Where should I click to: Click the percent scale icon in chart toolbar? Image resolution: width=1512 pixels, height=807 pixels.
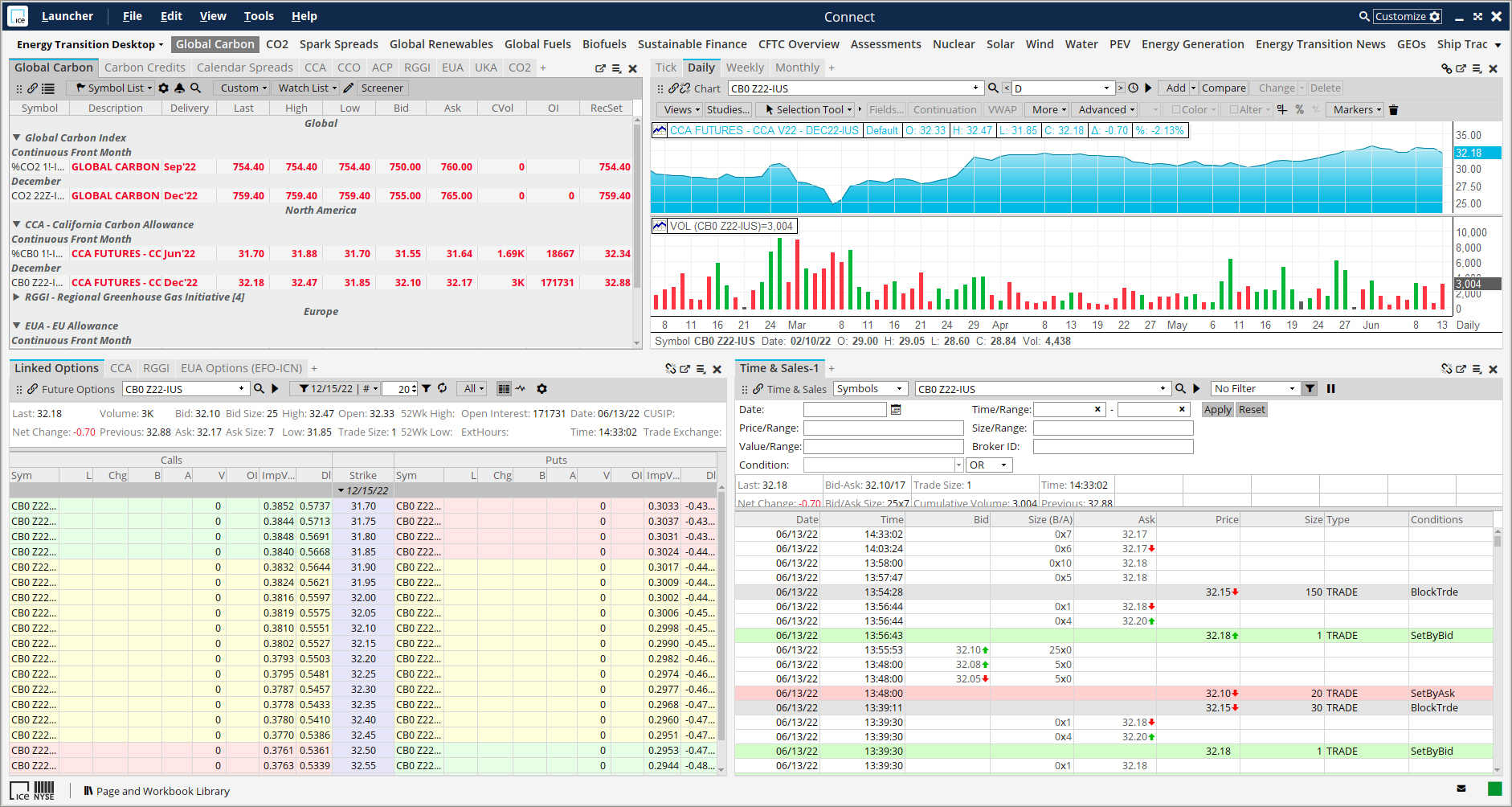click(x=1299, y=110)
